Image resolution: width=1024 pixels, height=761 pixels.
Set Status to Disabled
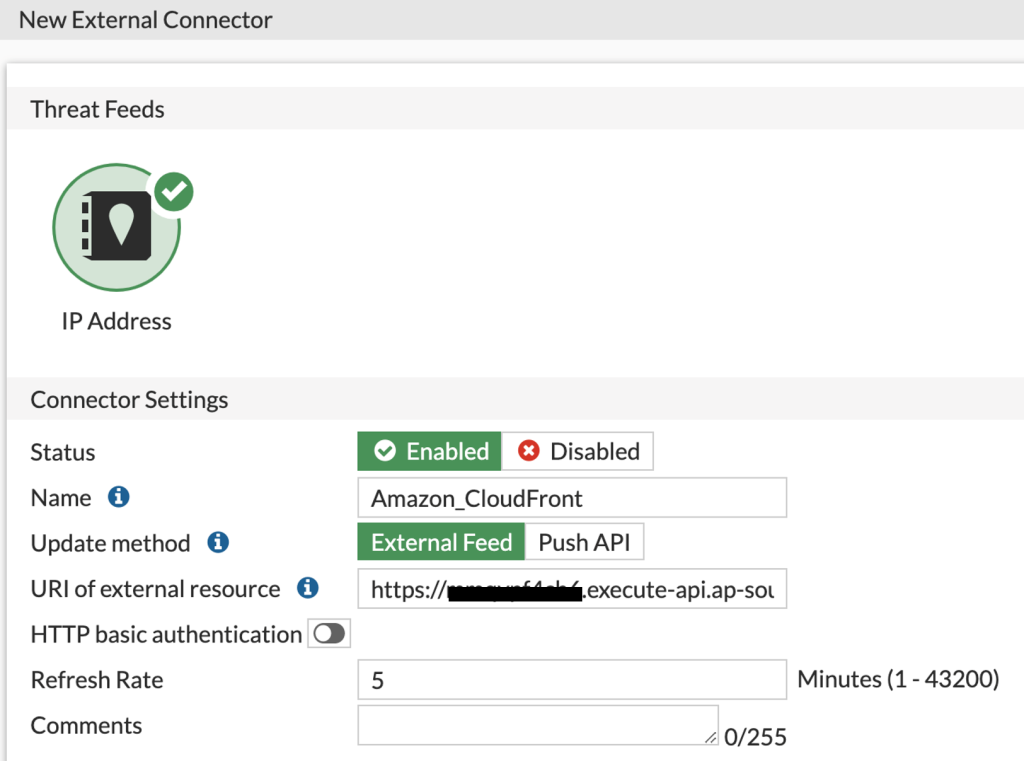[x=577, y=451]
